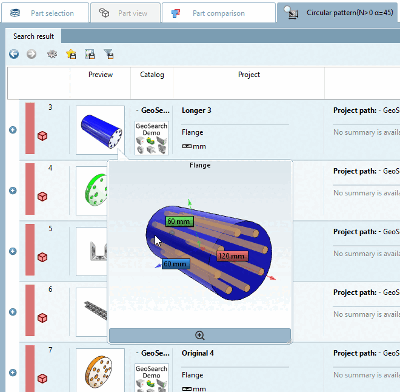Click the blue 3D flange model in popup
This screenshot has width=400, height=392.
coord(209,252)
